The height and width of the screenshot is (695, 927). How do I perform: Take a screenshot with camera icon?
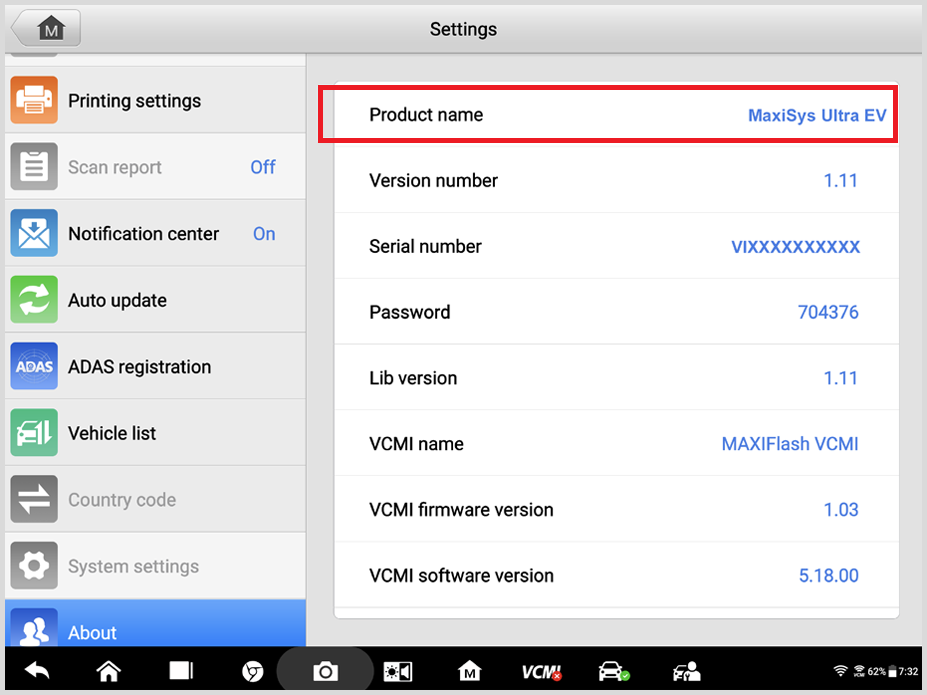click(x=325, y=672)
